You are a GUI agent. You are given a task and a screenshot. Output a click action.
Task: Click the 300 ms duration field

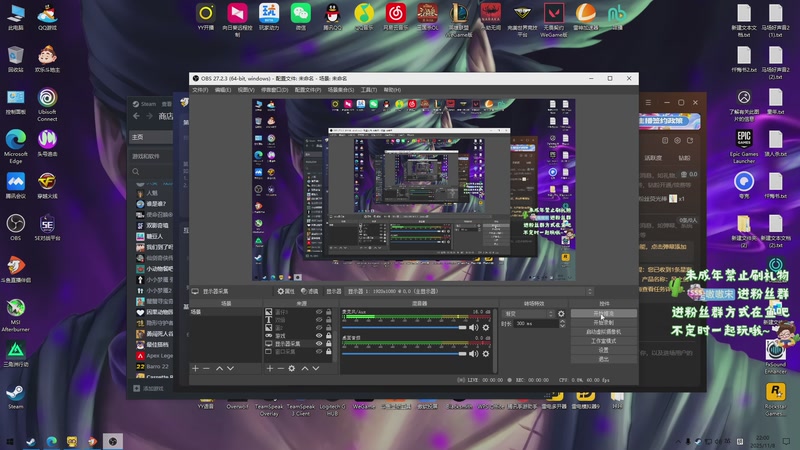pos(535,323)
